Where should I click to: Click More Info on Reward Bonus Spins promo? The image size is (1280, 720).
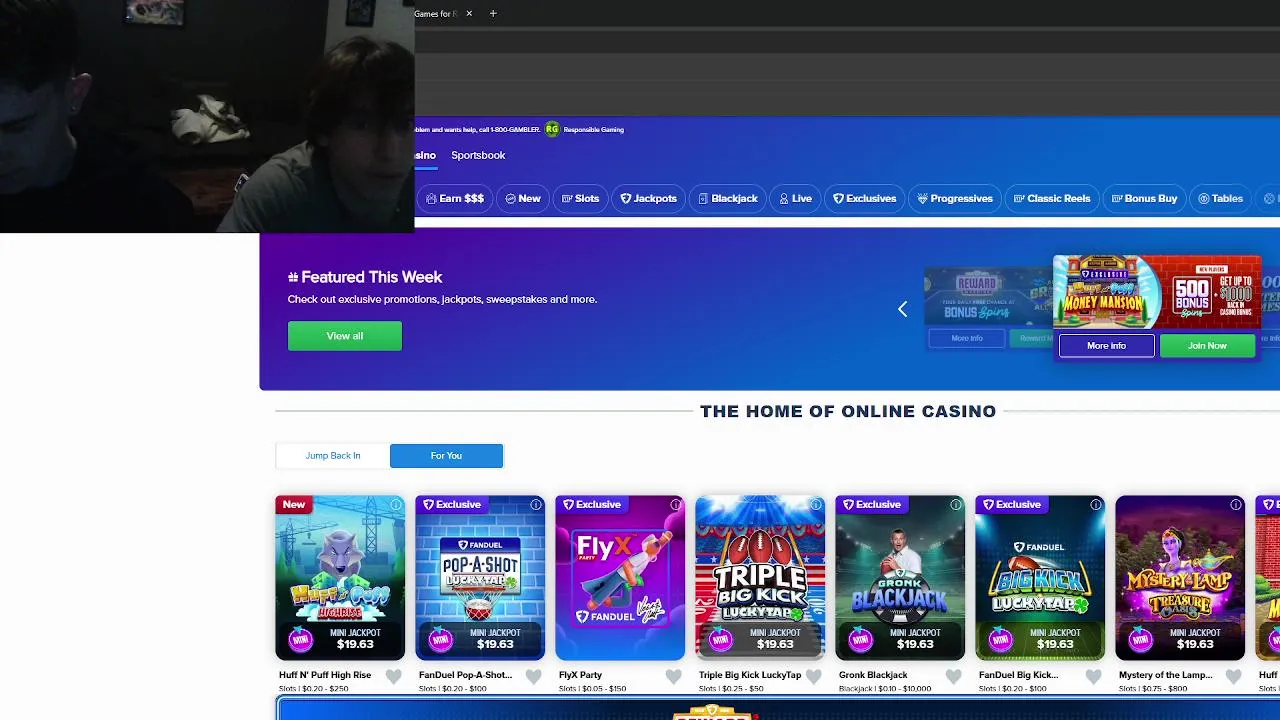[967, 338]
